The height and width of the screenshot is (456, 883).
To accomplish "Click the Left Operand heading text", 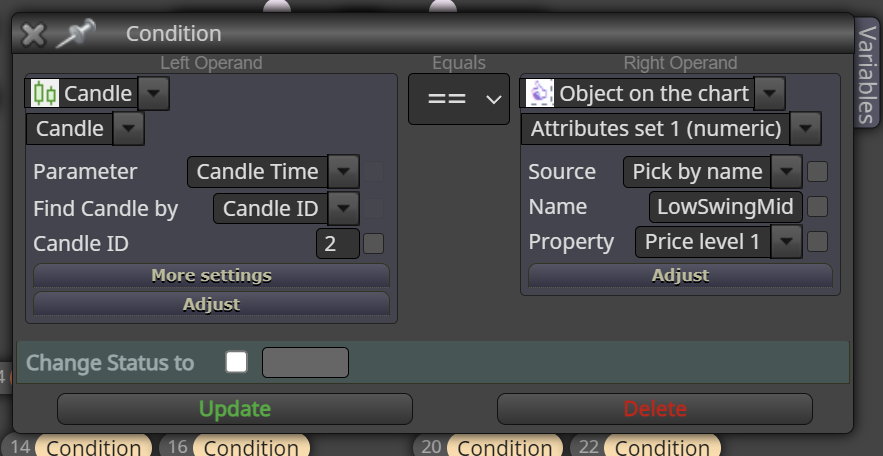I will tap(211, 63).
